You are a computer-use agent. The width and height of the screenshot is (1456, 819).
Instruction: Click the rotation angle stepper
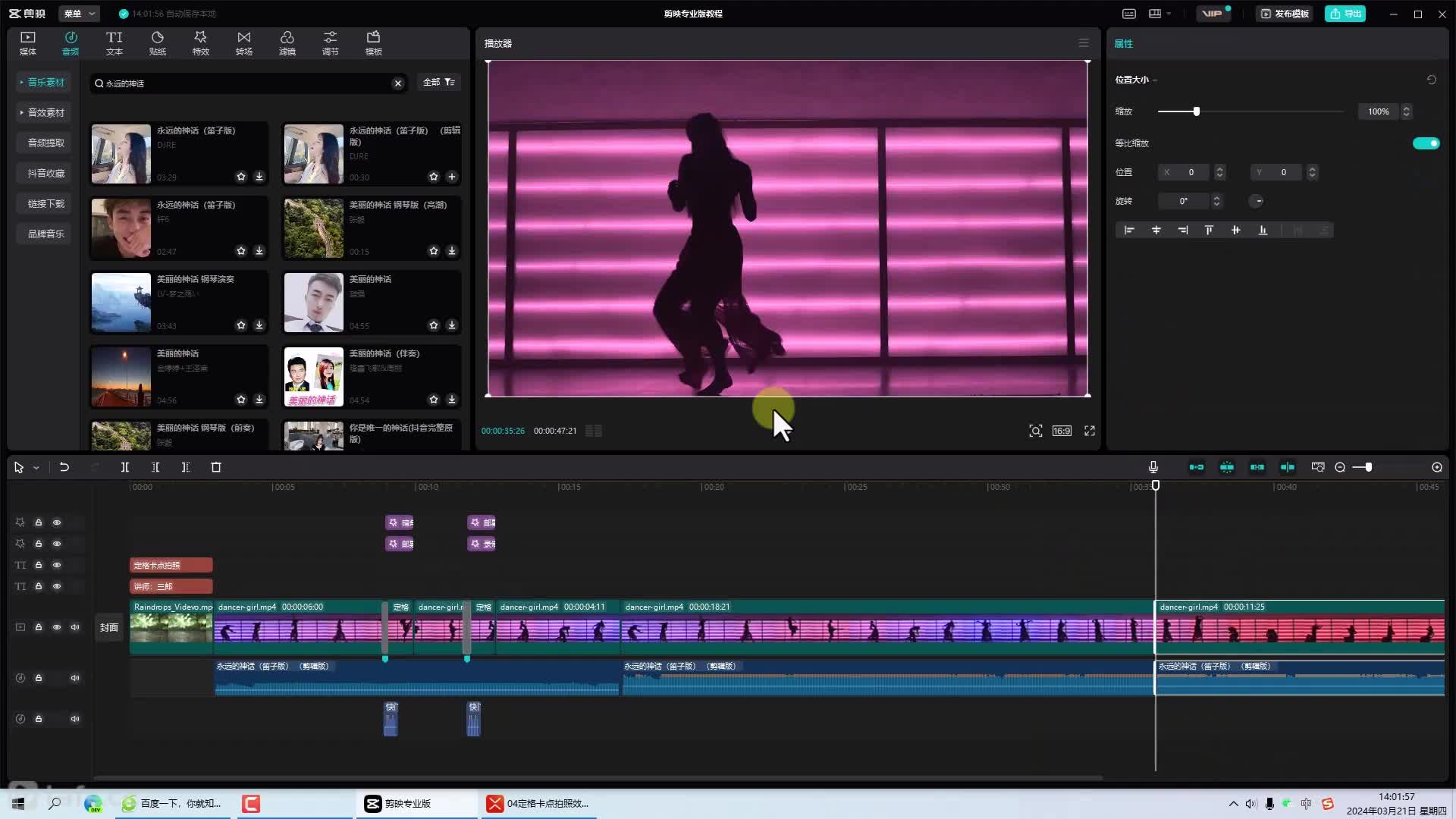(x=1216, y=201)
